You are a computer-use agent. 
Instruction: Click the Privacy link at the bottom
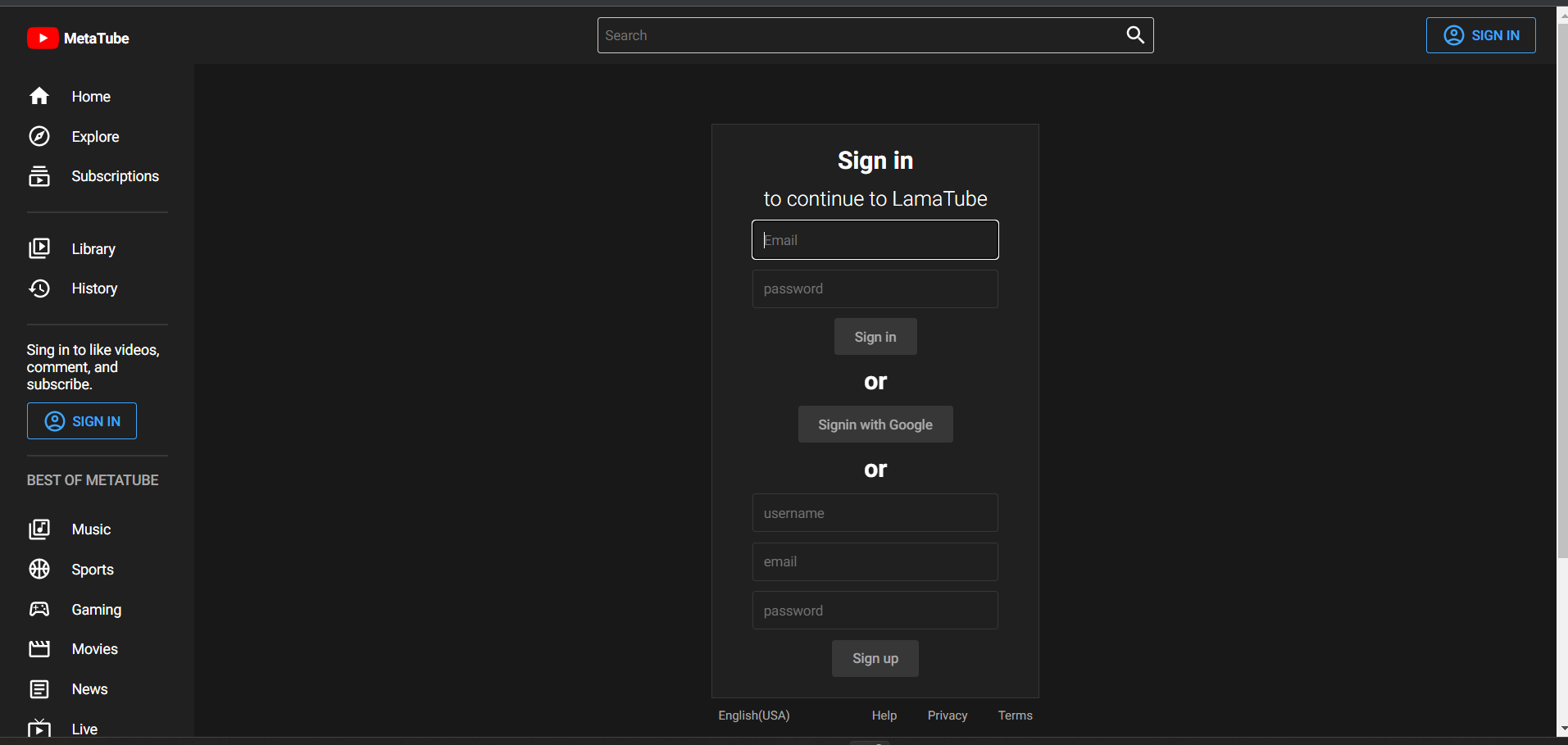point(947,715)
